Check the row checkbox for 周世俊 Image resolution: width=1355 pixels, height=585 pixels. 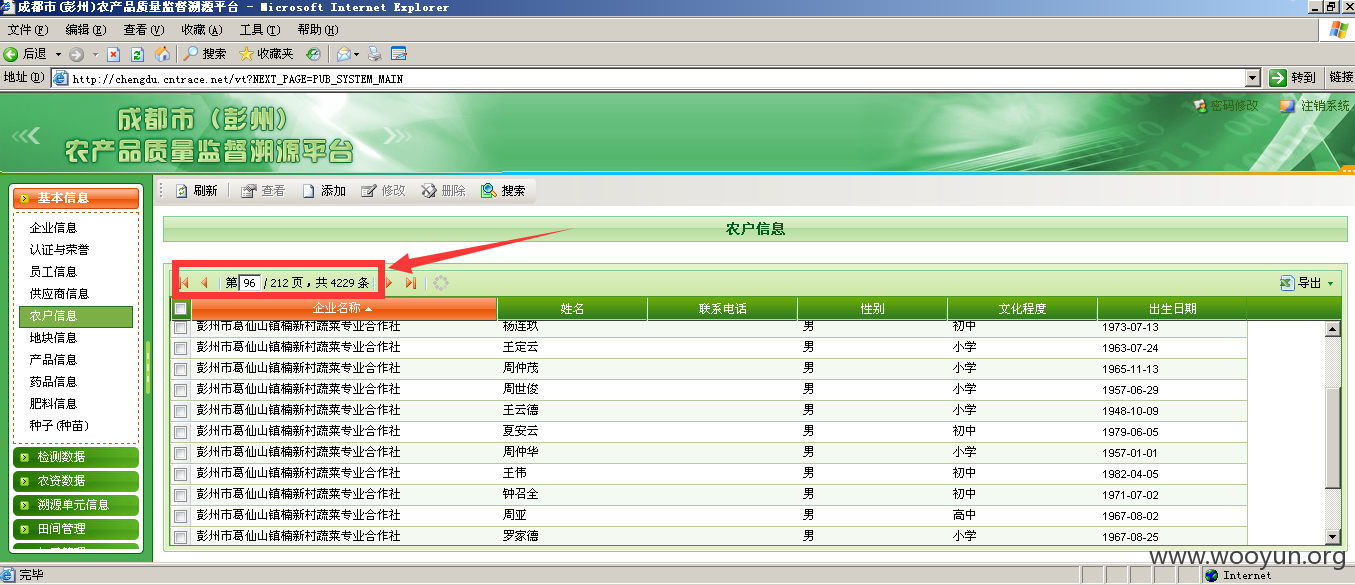(x=180, y=390)
